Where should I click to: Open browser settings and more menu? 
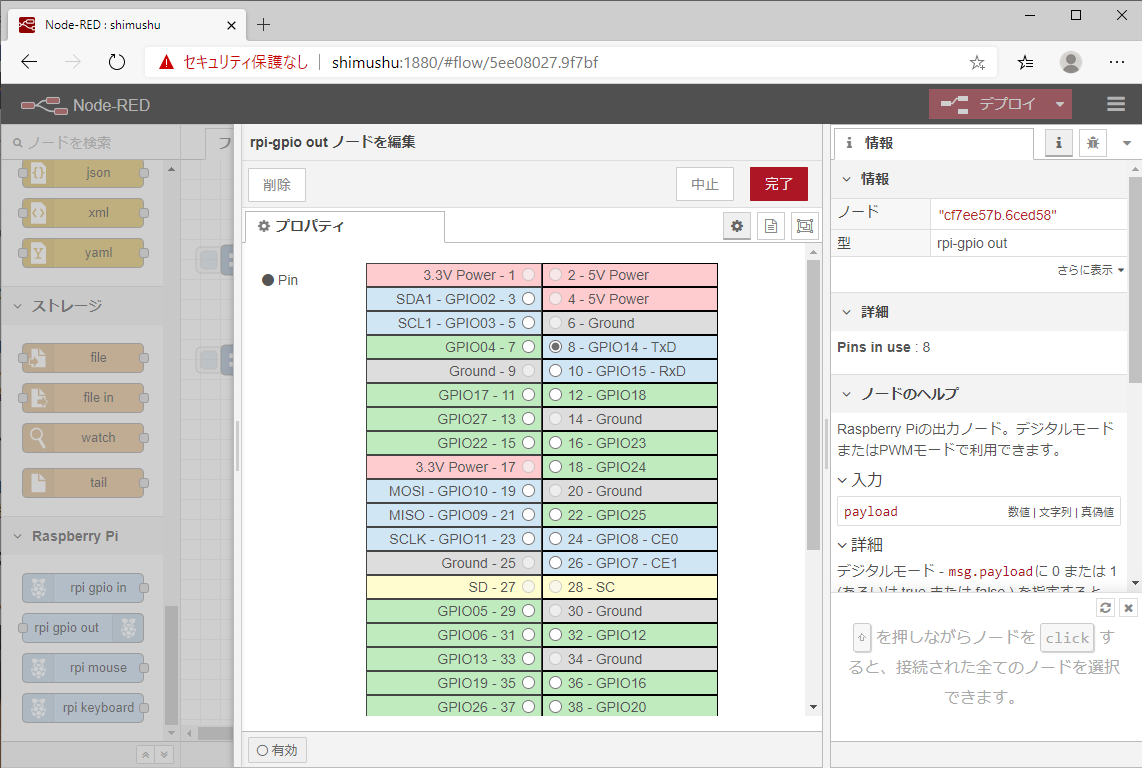click(1117, 63)
